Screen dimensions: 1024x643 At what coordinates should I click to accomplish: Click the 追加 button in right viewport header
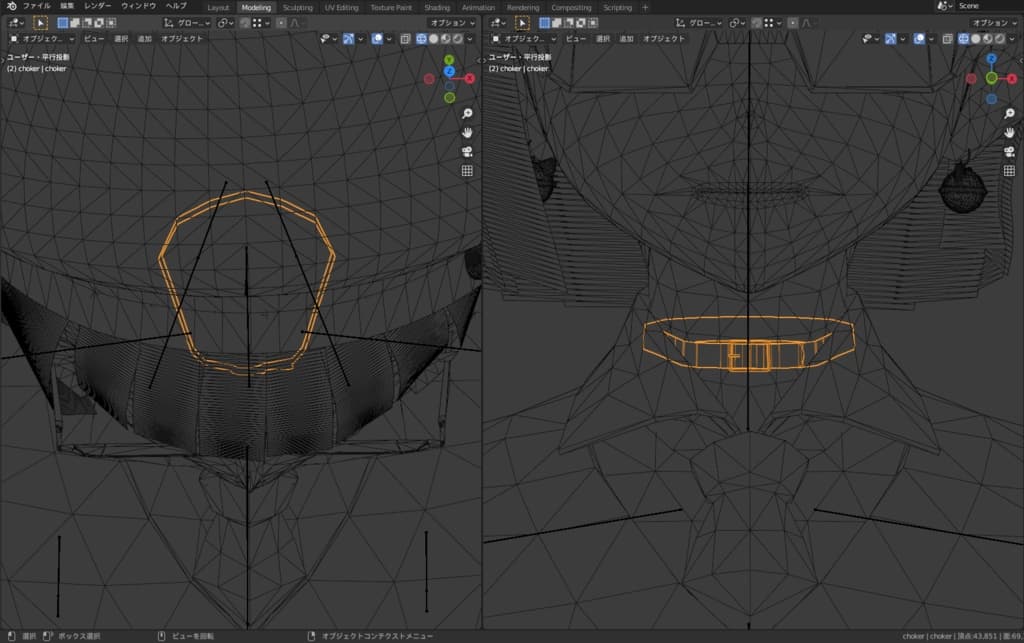pyautogui.click(x=626, y=39)
